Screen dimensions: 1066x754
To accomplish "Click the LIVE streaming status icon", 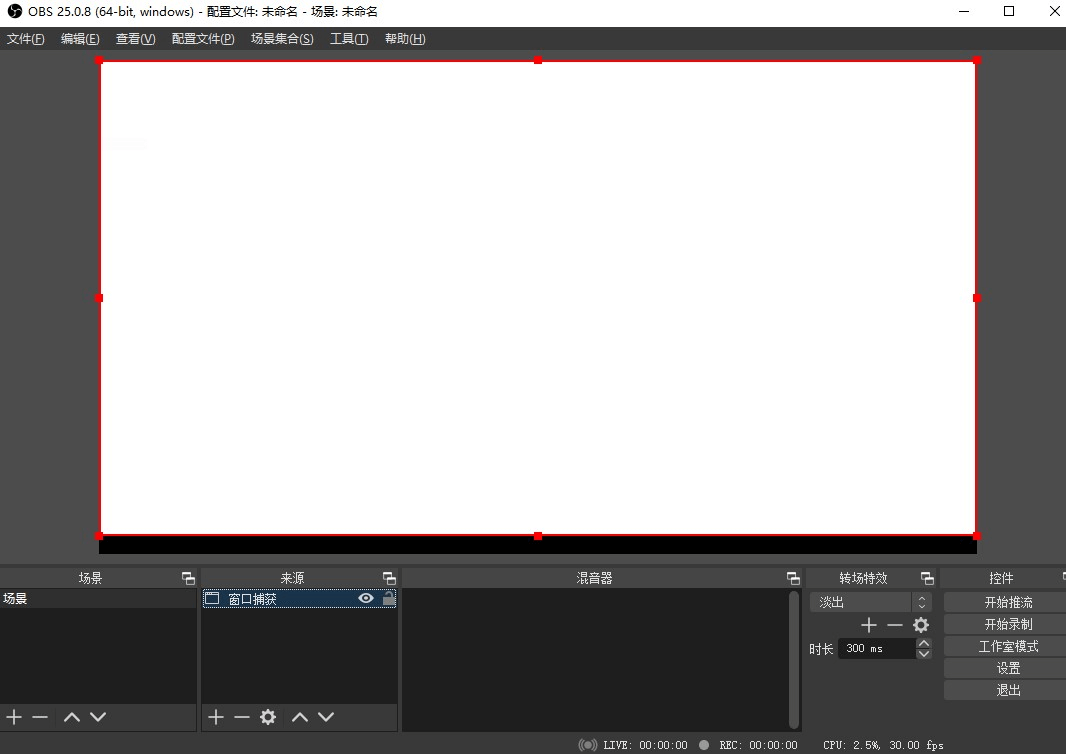I will [x=587, y=745].
